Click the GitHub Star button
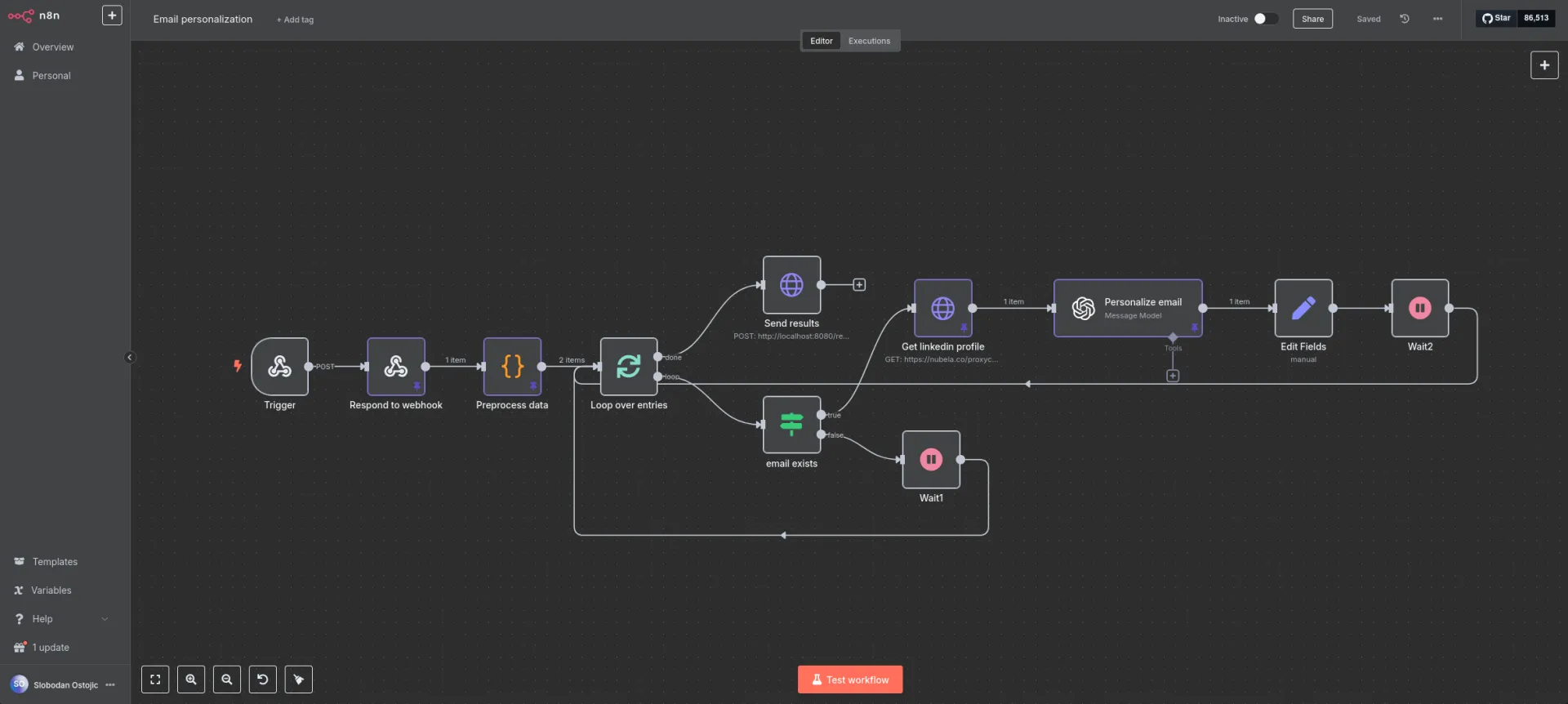The height and width of the screenshot is (704, 1568). (1496, 18)
